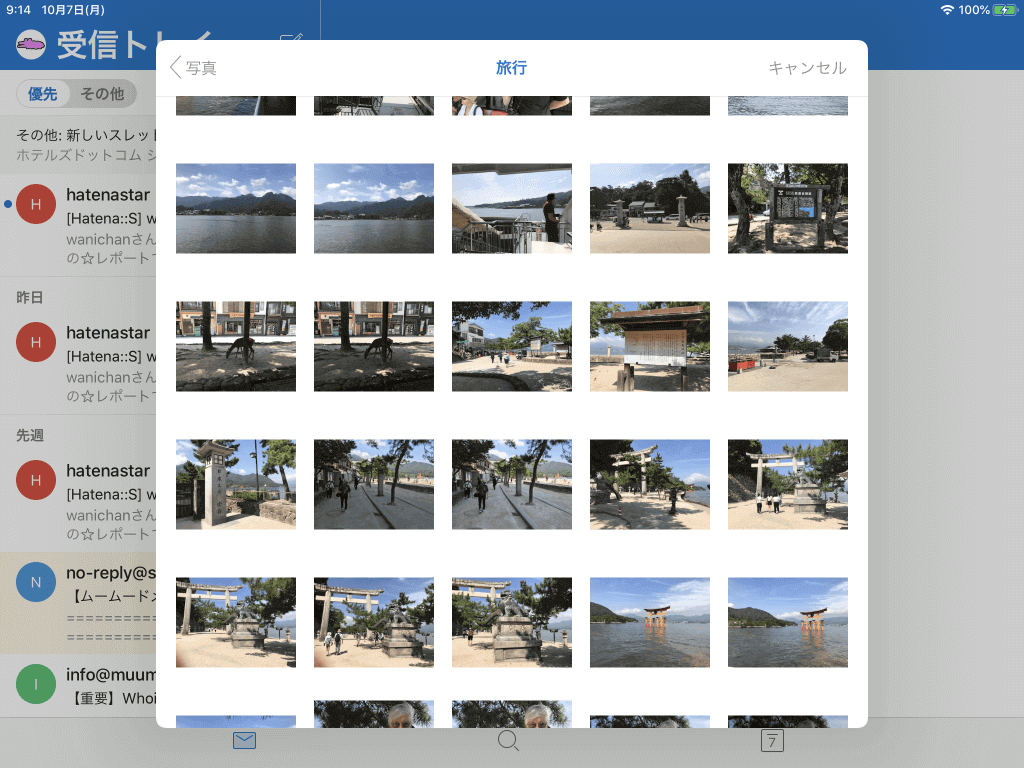
Task: Select the wooden notice board photo
Action: 650,346
